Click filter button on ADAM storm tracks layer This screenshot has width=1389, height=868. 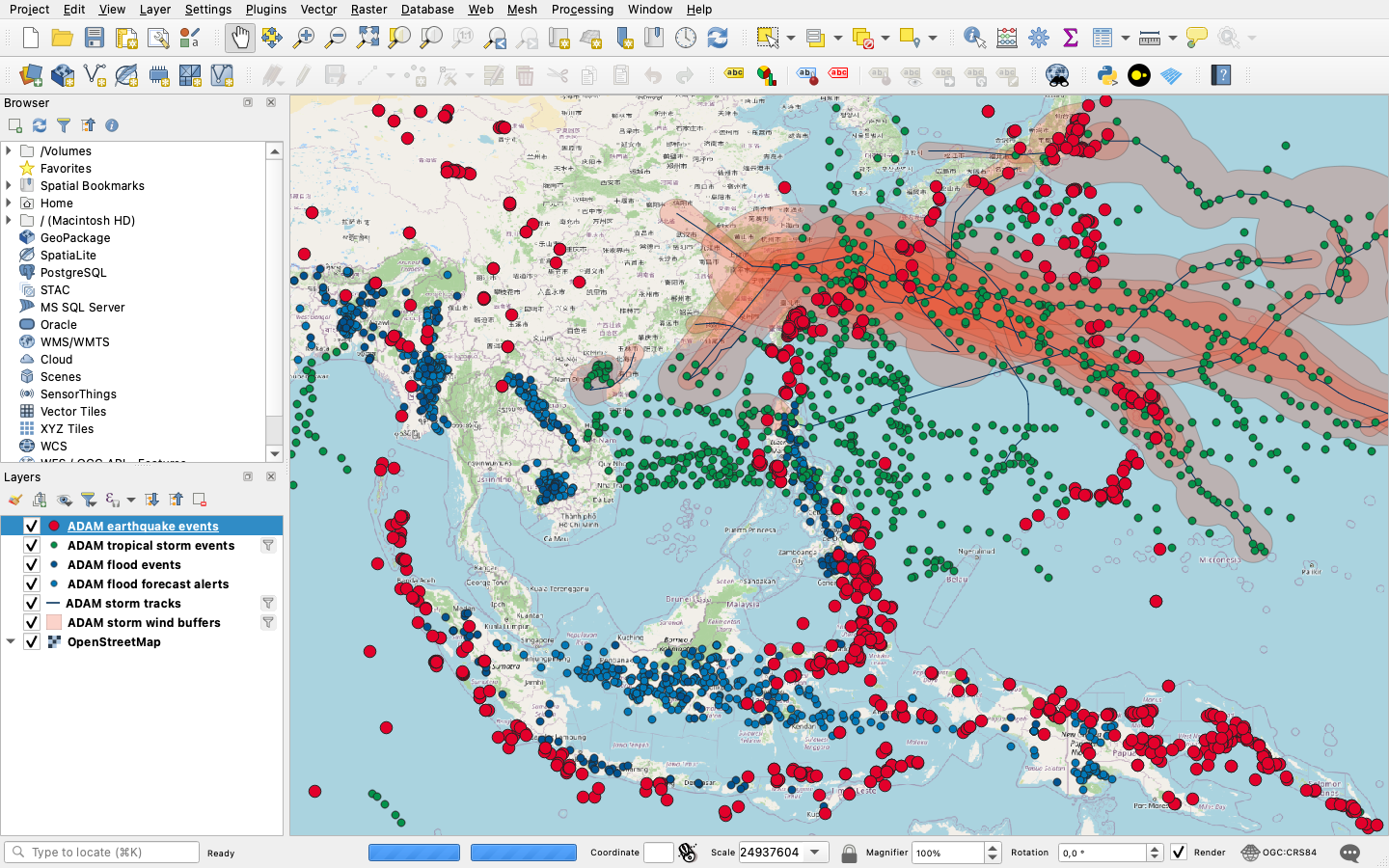tap(268, 603)
